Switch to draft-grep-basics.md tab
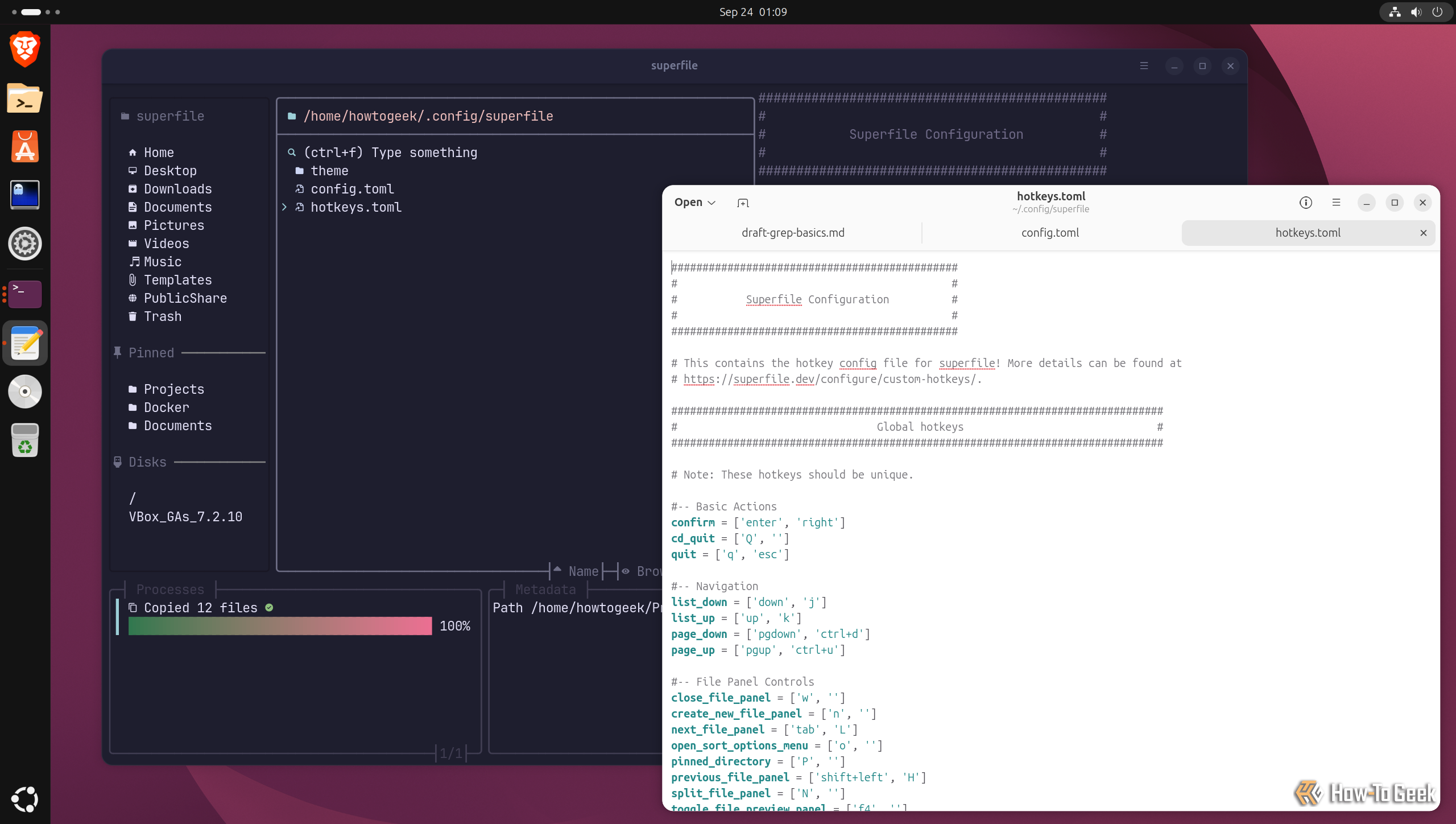Image resolution: width=1456 pixels, height=824 pixels. [793, 233]
